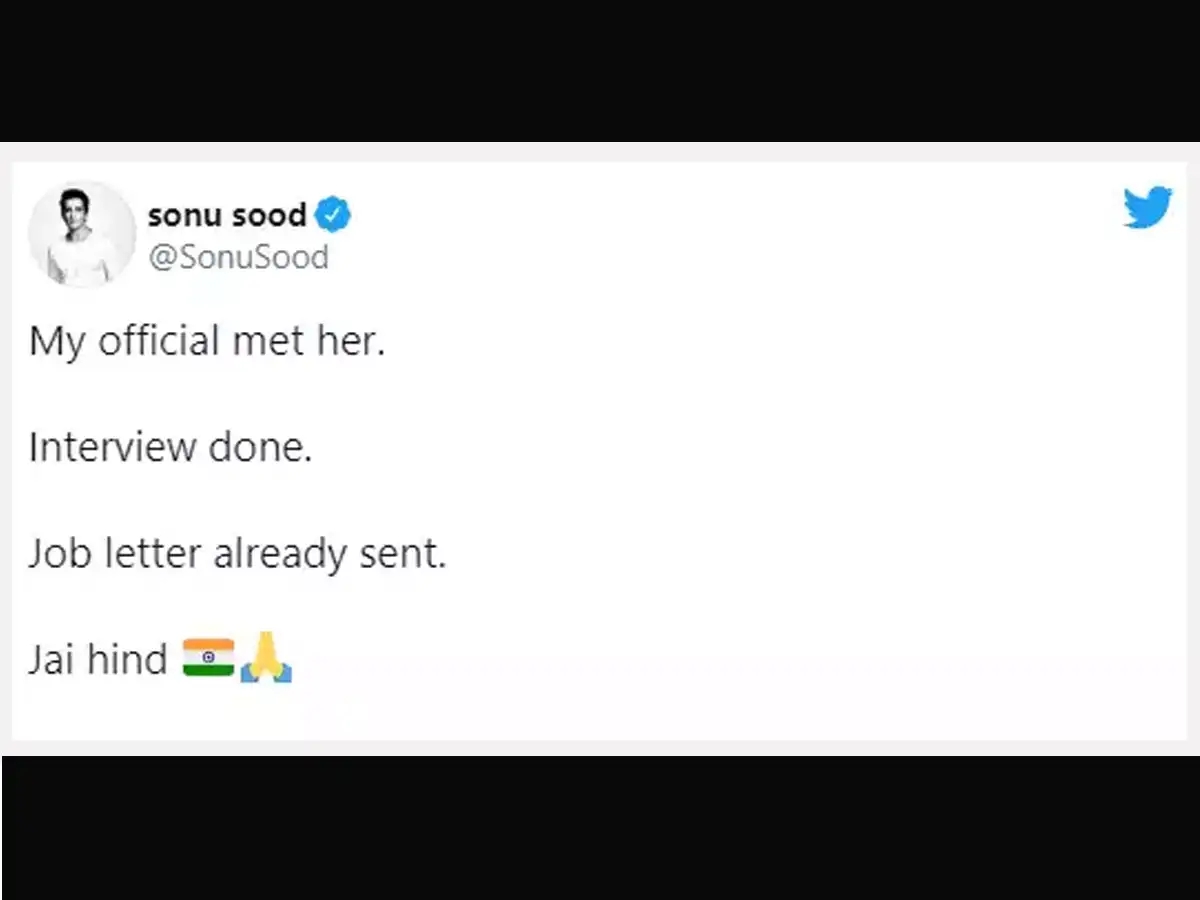Viewport: 1200px width, 900px height.
Task: Select the Indian flag emoji
Action: click(208, 658)
